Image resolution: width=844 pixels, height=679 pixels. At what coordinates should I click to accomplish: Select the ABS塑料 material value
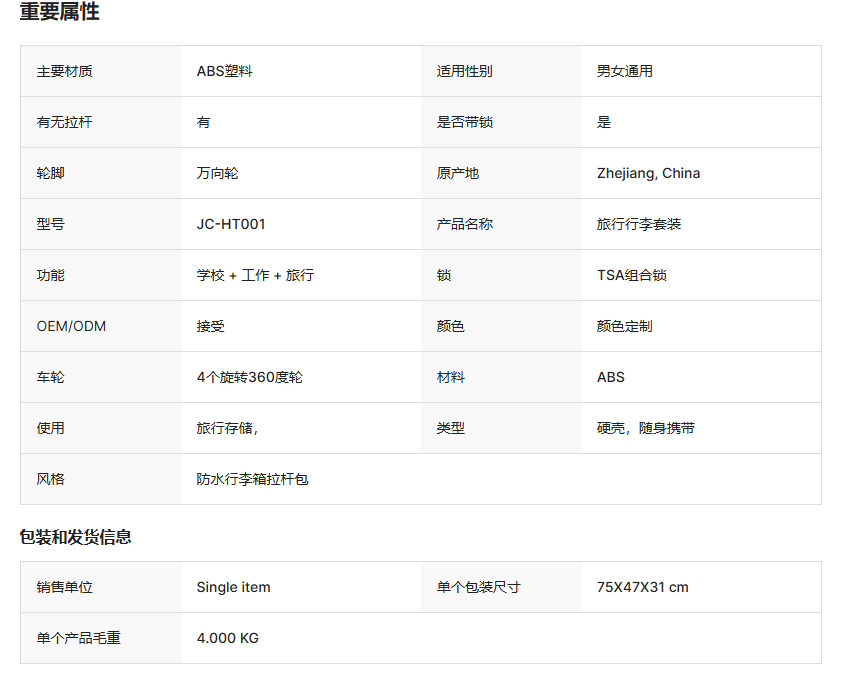pyautogui.click(x=224, y=71)
